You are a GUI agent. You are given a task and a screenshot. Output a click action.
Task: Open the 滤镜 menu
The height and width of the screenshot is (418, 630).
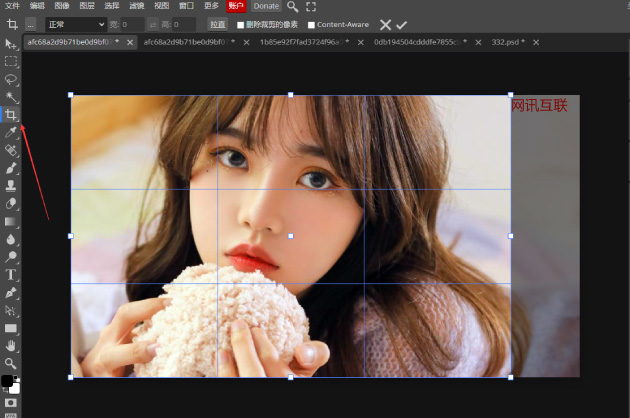coord(135,6)
